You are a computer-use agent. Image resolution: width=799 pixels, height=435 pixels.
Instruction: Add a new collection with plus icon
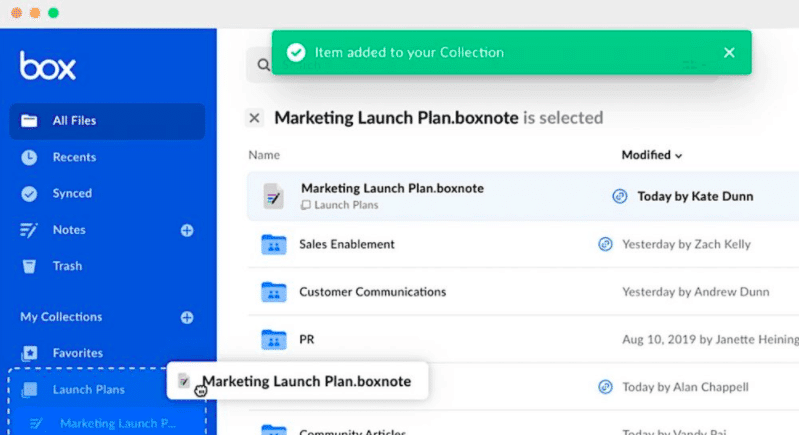pos(187,317)
